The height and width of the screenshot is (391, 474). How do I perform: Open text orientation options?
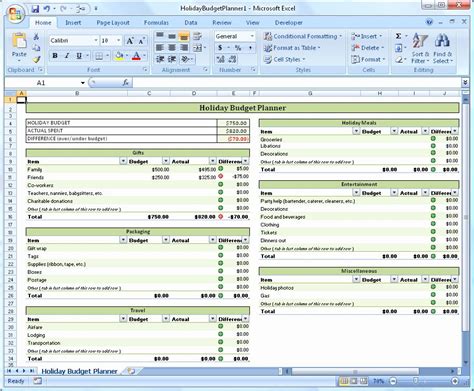186,59
